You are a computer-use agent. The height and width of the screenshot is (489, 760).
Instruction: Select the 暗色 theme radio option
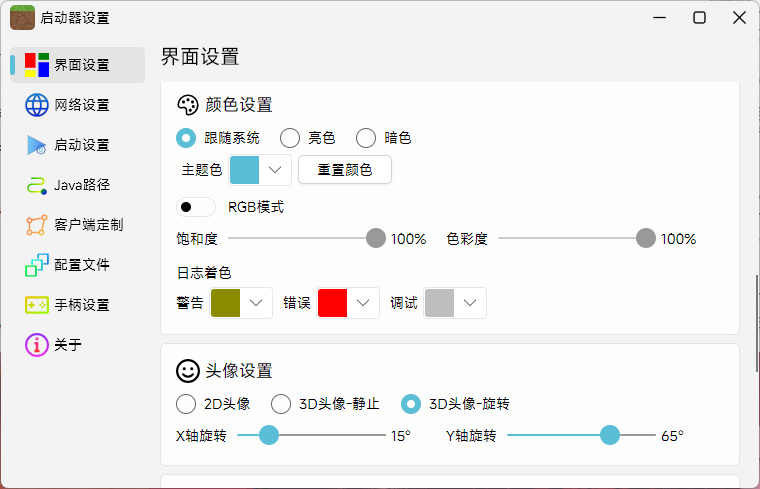pos(366,138)
